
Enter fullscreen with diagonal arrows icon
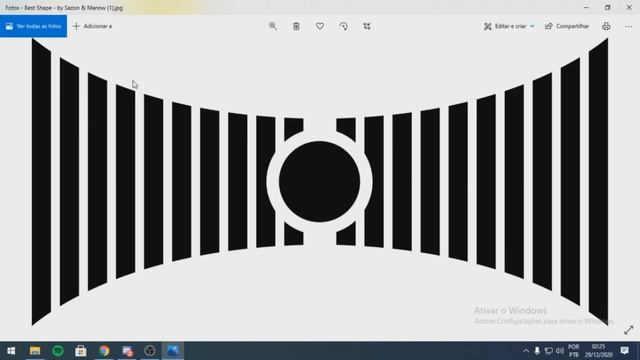click(629, 330)
